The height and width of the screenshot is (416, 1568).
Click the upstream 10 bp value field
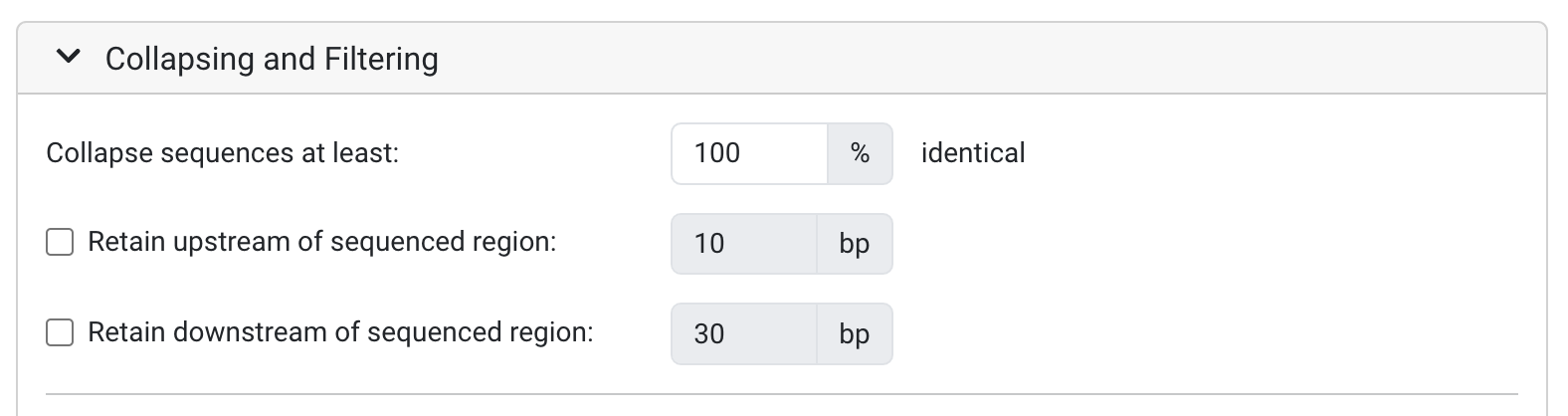pos(743,244)
